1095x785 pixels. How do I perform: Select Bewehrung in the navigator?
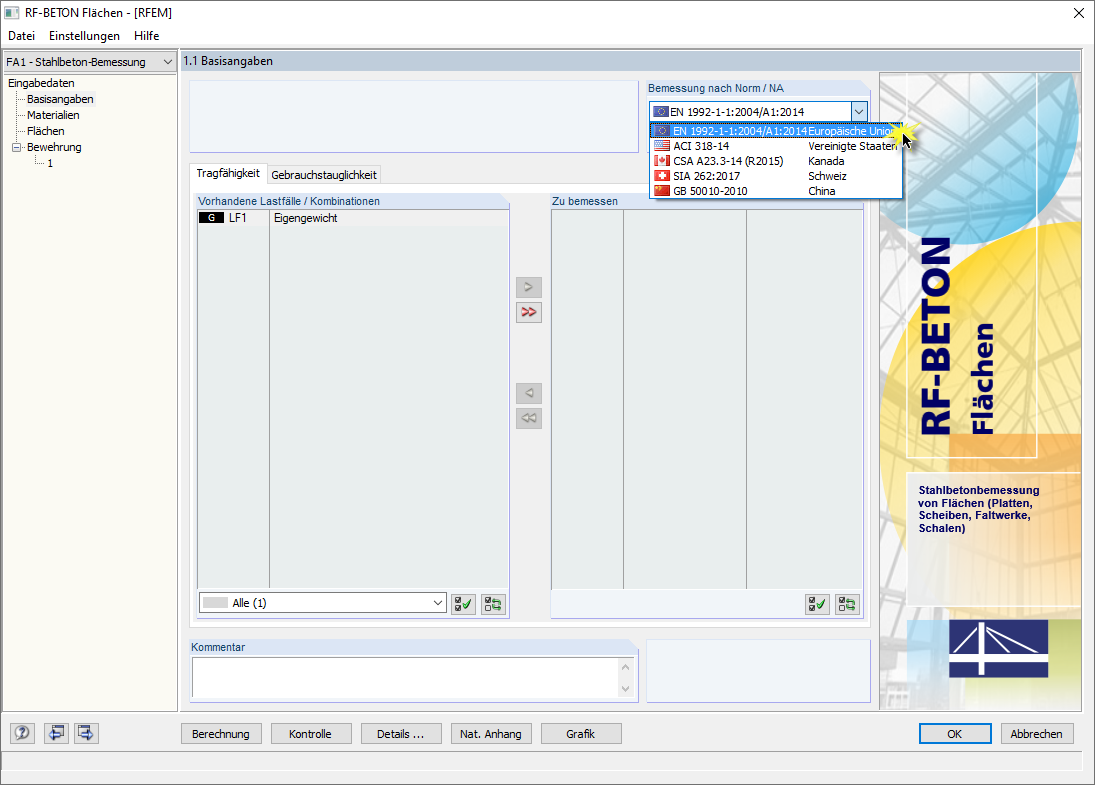54,147
